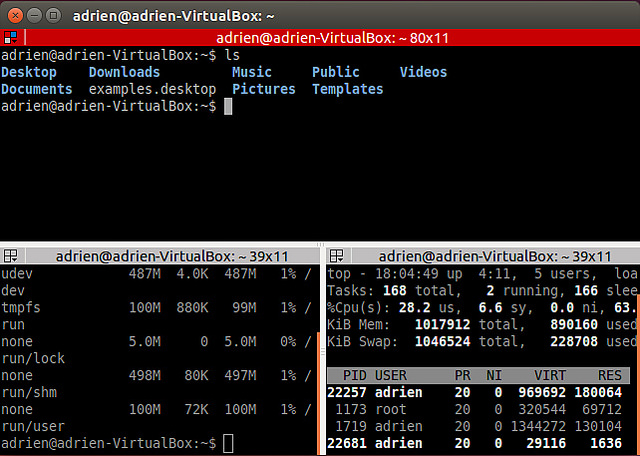The height and width of the screenshot is (456, 640).
Task: Click the prompt cursor in the bottom-left terminal
Action: (x=228, y=442)
